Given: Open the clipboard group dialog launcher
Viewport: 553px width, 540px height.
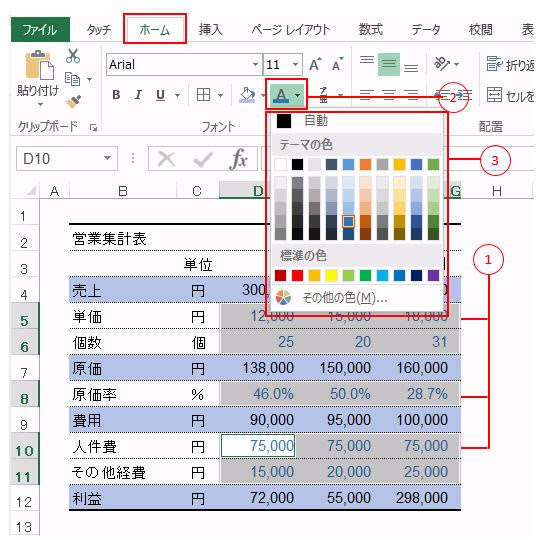Looking at the screenshot, I should point(93,127).
